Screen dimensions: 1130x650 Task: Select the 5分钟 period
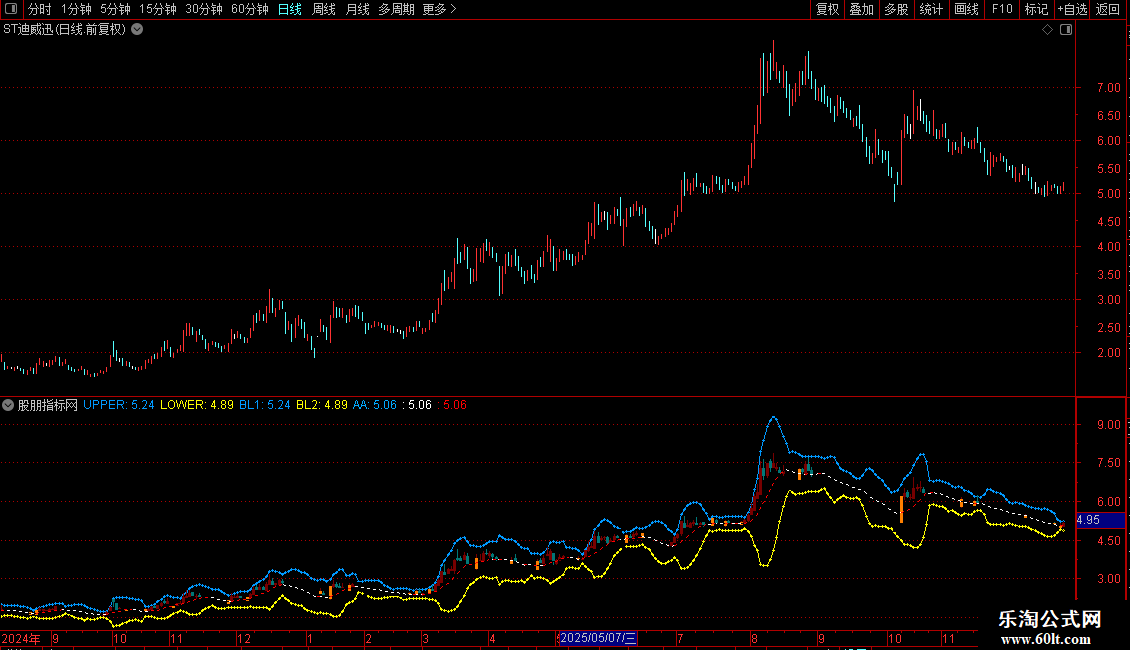pyautogui.click(x=115, y=9)
